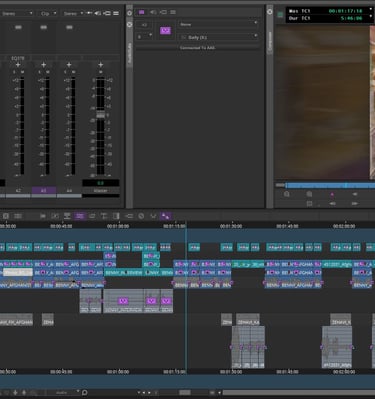Open the Stereo mix mode dropdown at far left
The image size is (375, 399).
coord(17,13)
